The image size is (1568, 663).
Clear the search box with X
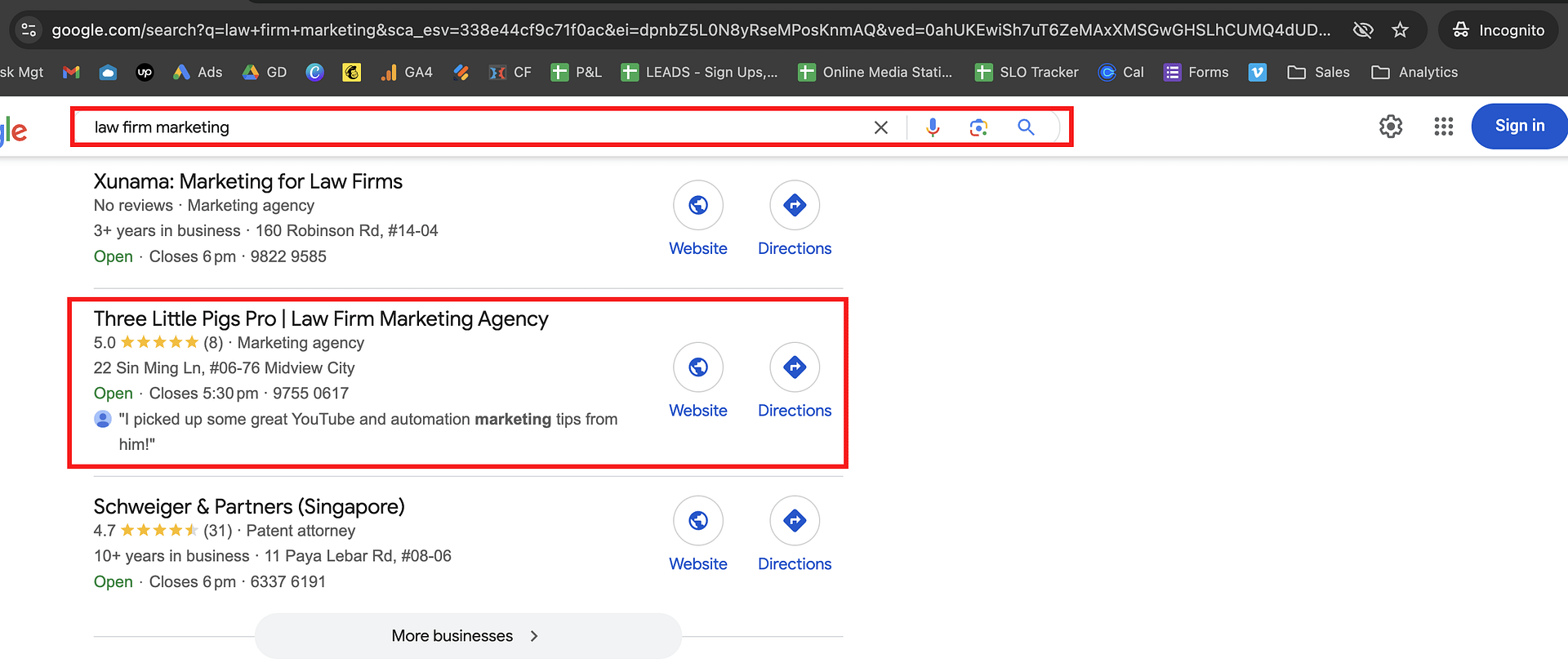pyautogui.click(x=881, y=127)
